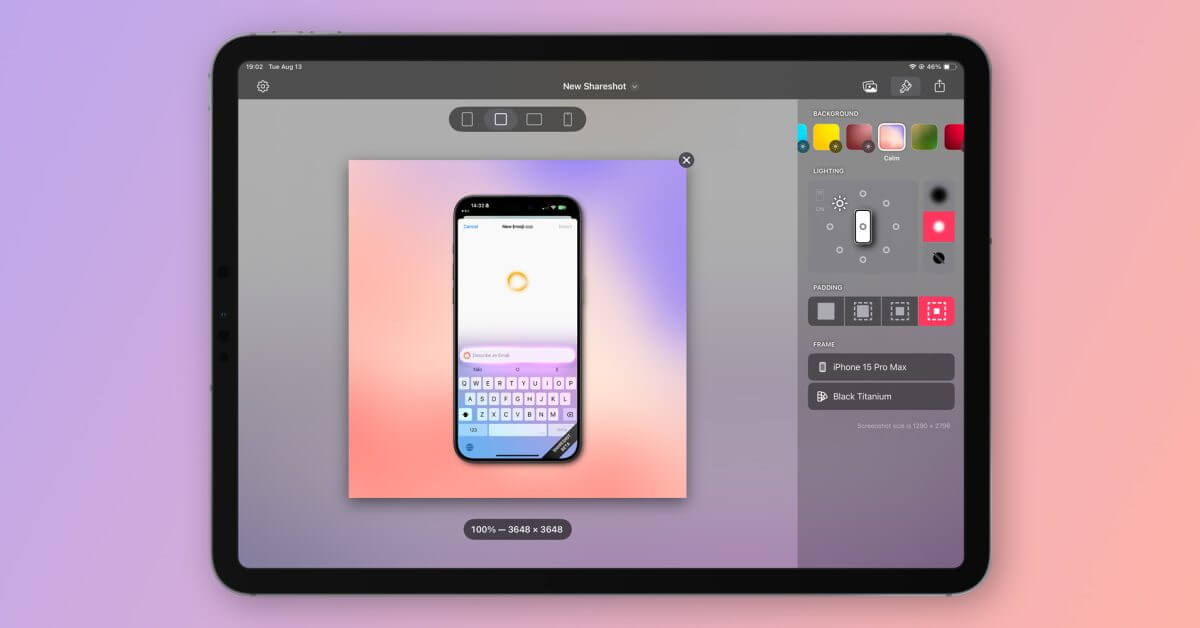The image size is (1200, 628).
Task: Toggle the lighting ON switch
Action: (820, 199)
